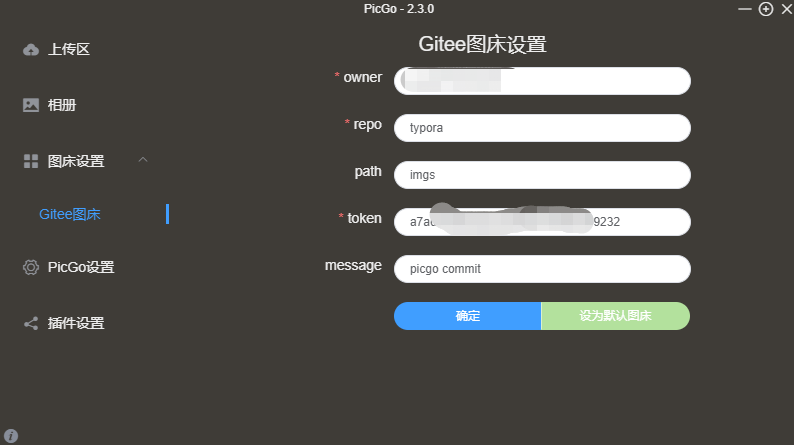Click the plus circle icon in title bar
Image resolution: width=794 pixels, height=445 pixels.
(x=766, y=9)
